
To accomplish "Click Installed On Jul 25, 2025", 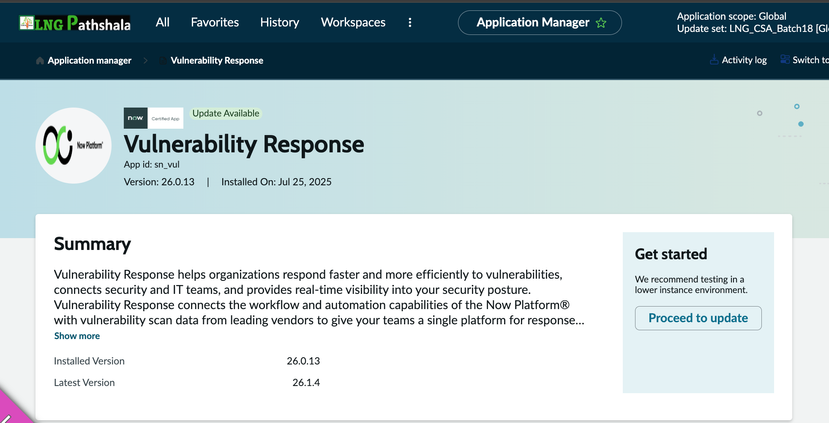I will 276,182.
